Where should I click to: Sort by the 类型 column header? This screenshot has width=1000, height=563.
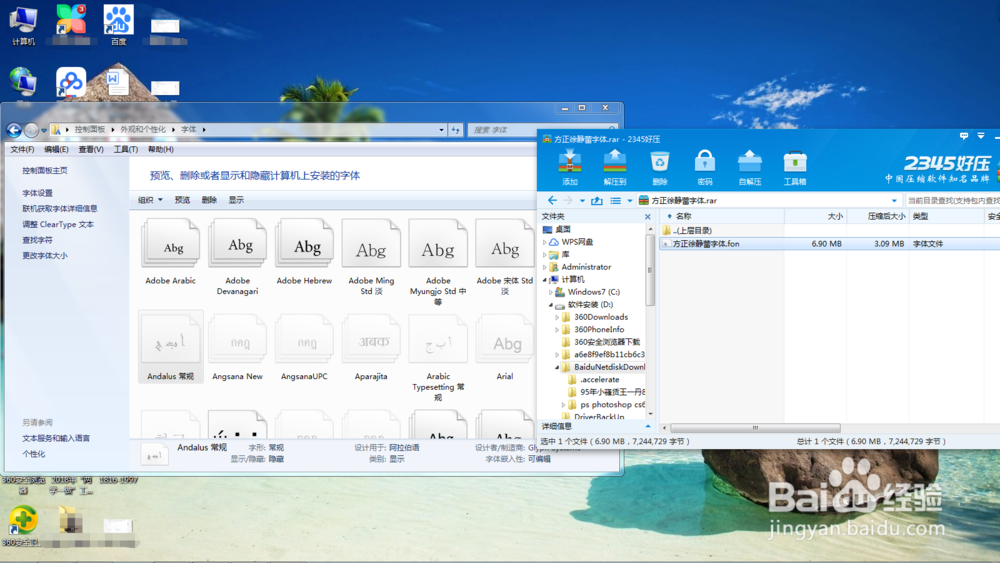pos(920,217)
